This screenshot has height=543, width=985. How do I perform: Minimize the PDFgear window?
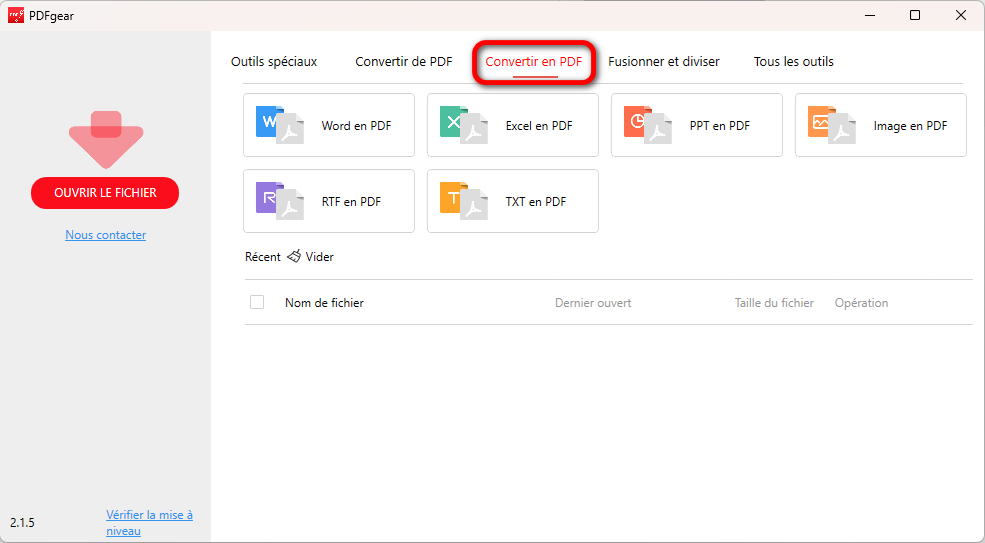click(x=870, y=15)
